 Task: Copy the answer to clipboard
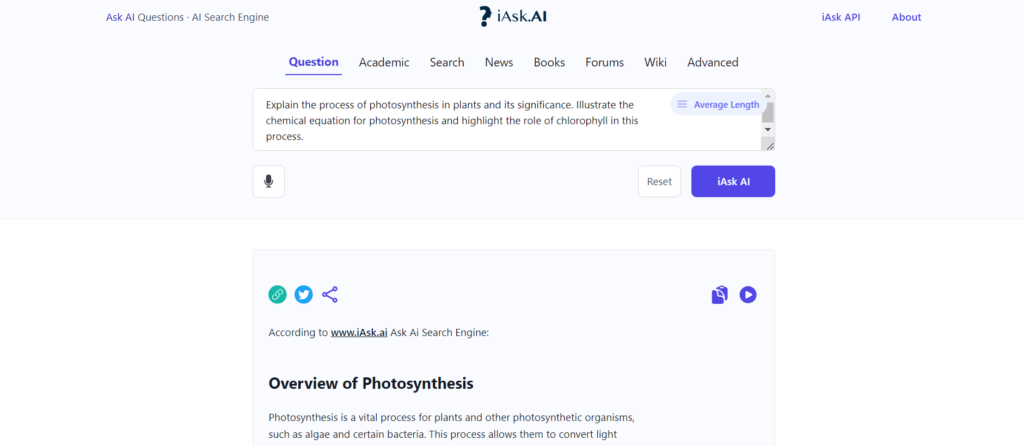pos(719,295)
